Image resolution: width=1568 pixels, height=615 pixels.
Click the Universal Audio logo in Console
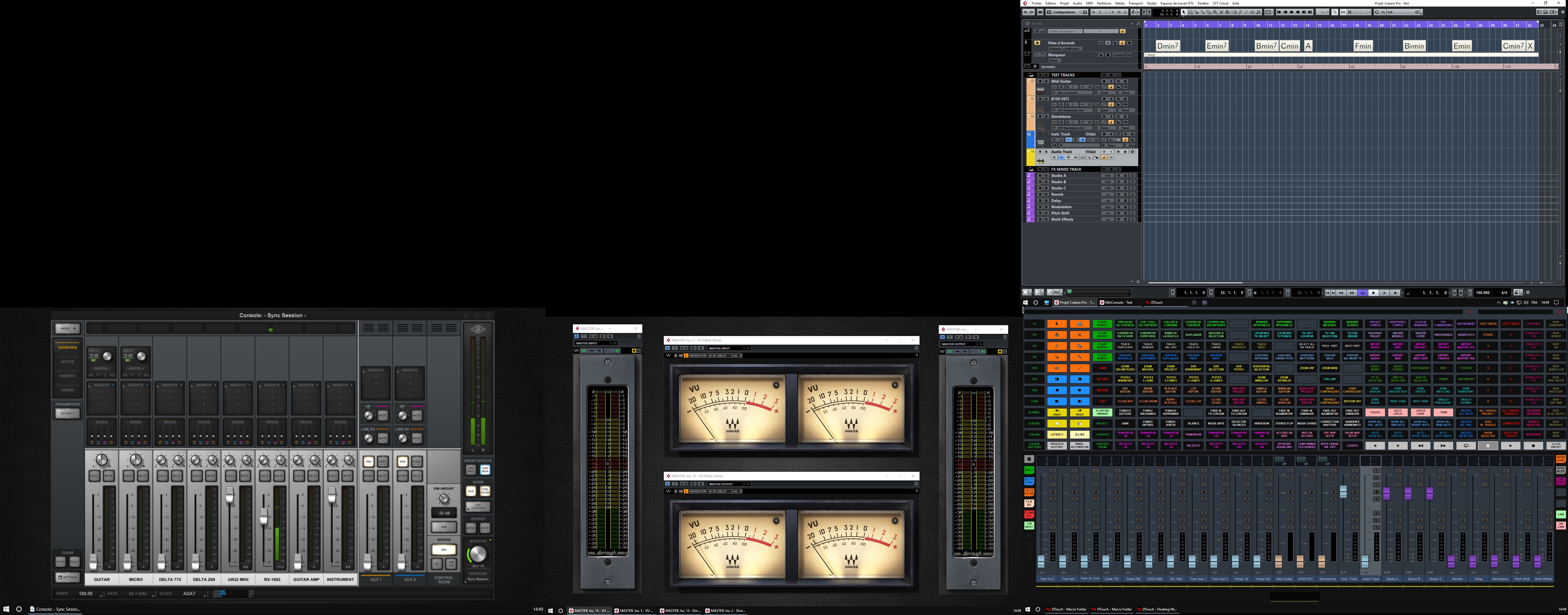click(x=478, y=330)
